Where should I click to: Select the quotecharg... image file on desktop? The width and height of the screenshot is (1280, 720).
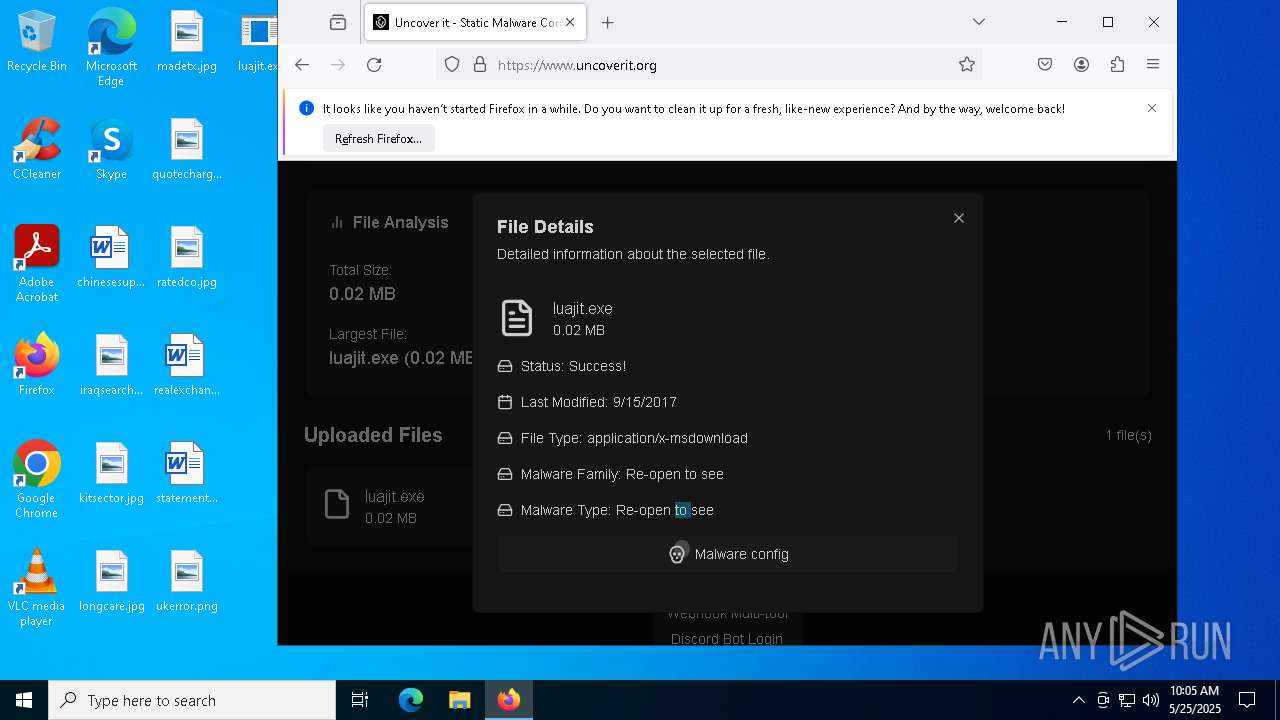click(187, 149)
